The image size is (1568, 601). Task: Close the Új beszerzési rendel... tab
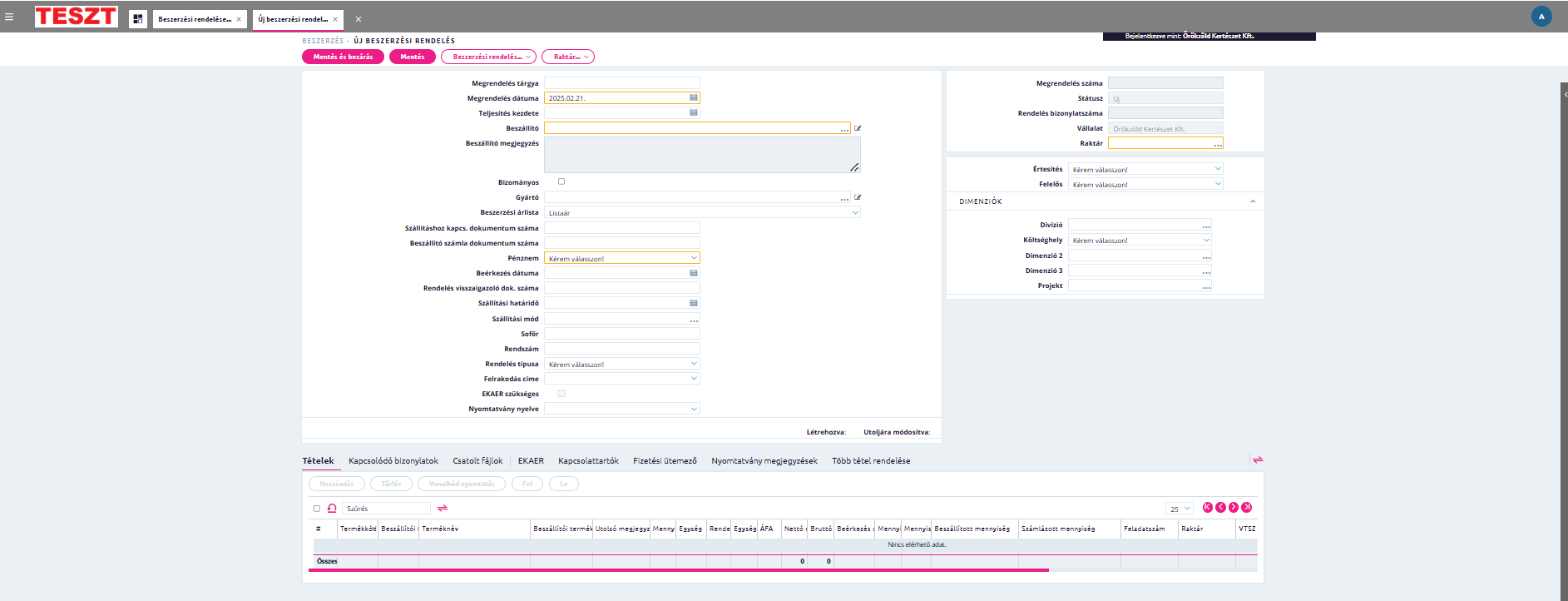335,19
